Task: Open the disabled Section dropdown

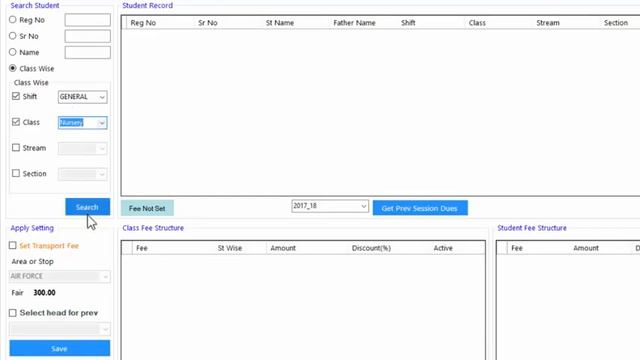Action: point(82,174)
